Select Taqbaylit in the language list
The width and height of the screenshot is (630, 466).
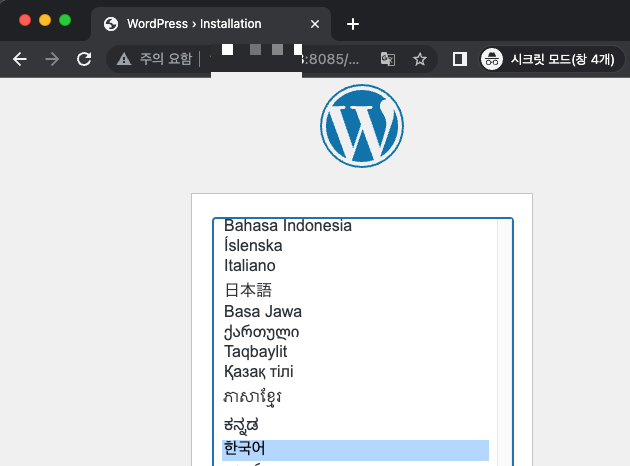click(x=356, y=352)
